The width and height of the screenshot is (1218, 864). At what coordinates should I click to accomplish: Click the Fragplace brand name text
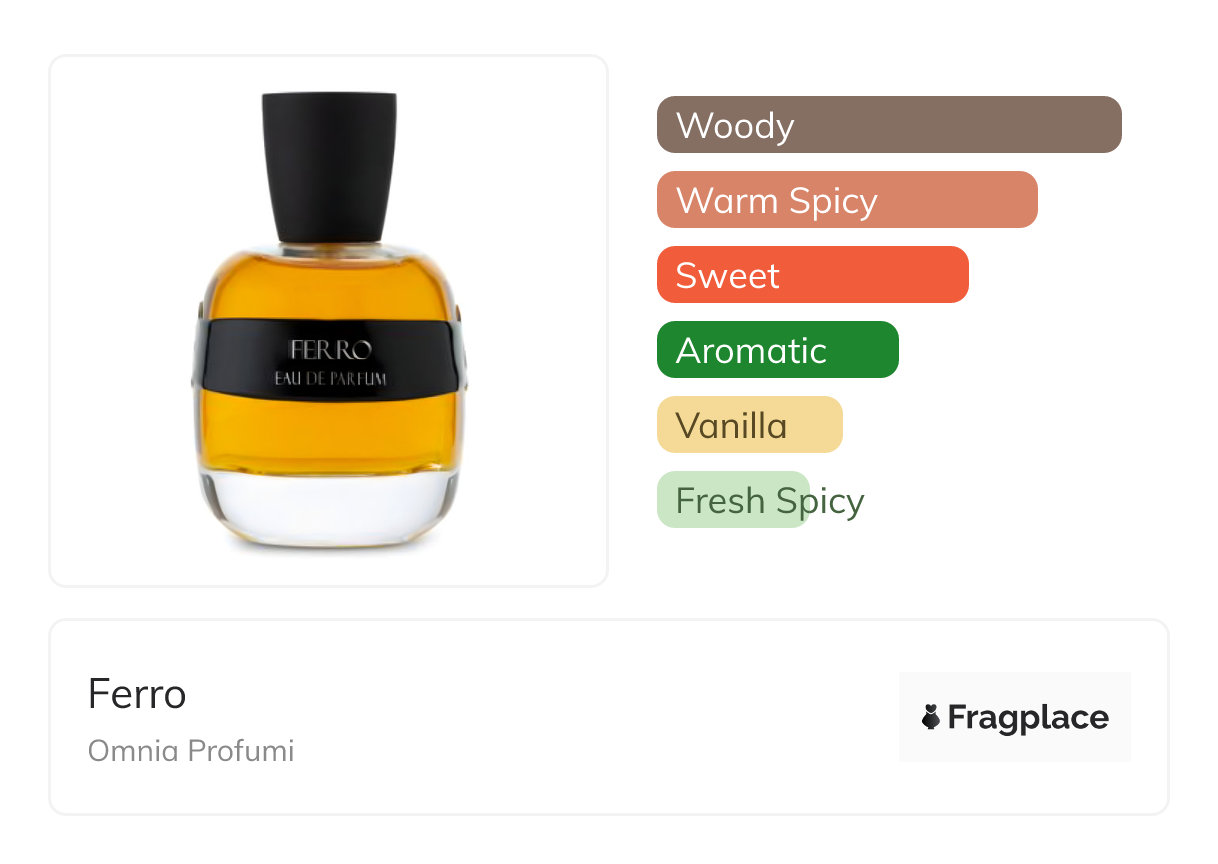coord(1028,717)
